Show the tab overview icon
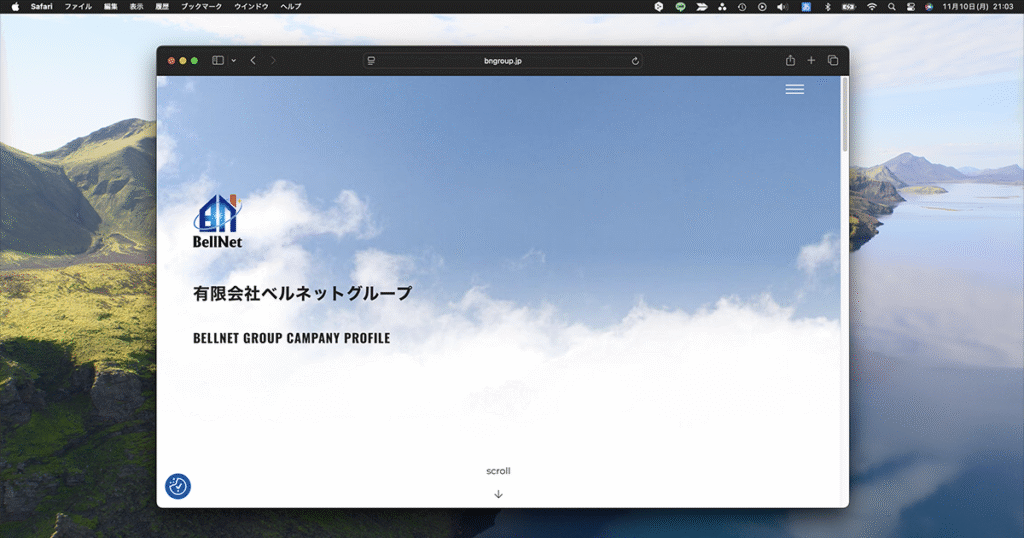Viewport: 1024px width, 538px height. coord(832,61)
